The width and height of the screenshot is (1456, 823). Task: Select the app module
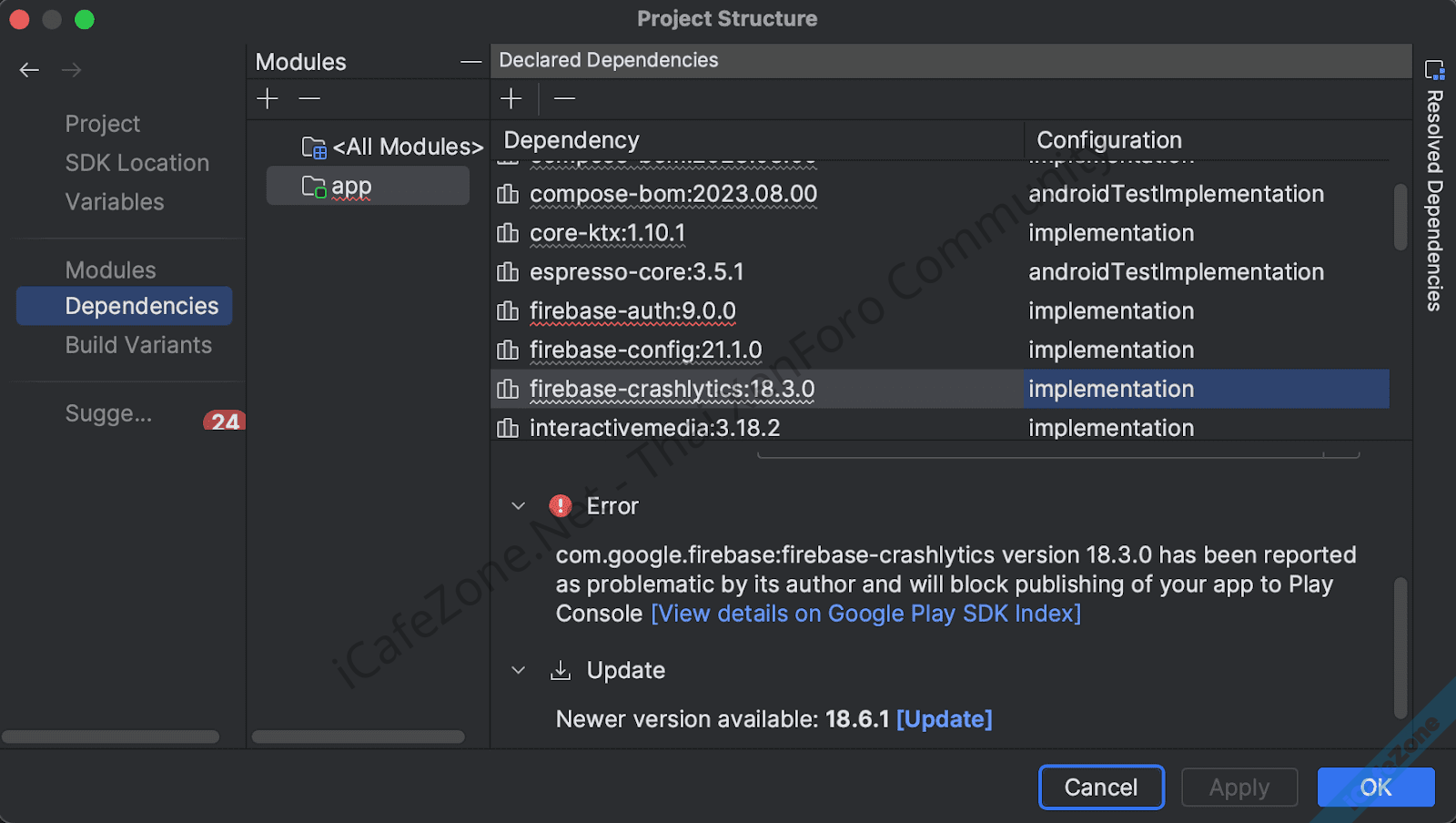tap(351, 187)
